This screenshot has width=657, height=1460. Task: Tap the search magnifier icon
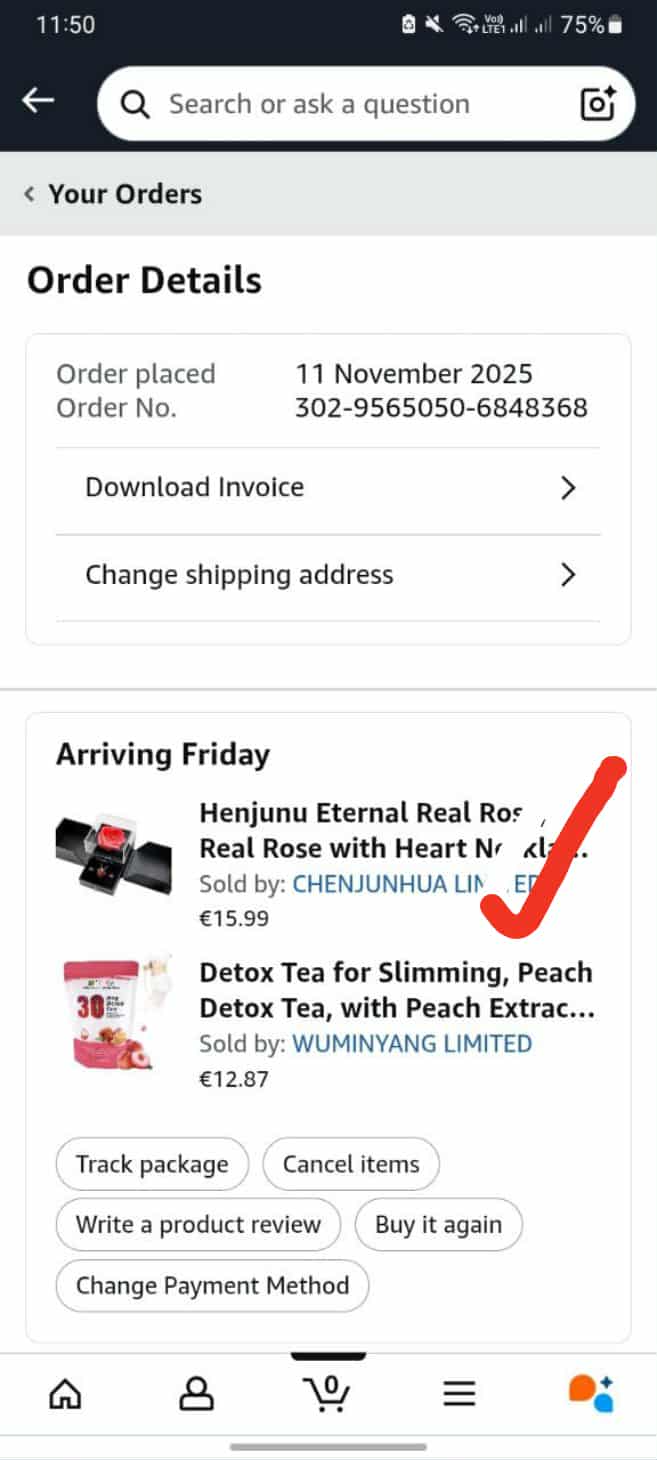(x=134, y=104)
